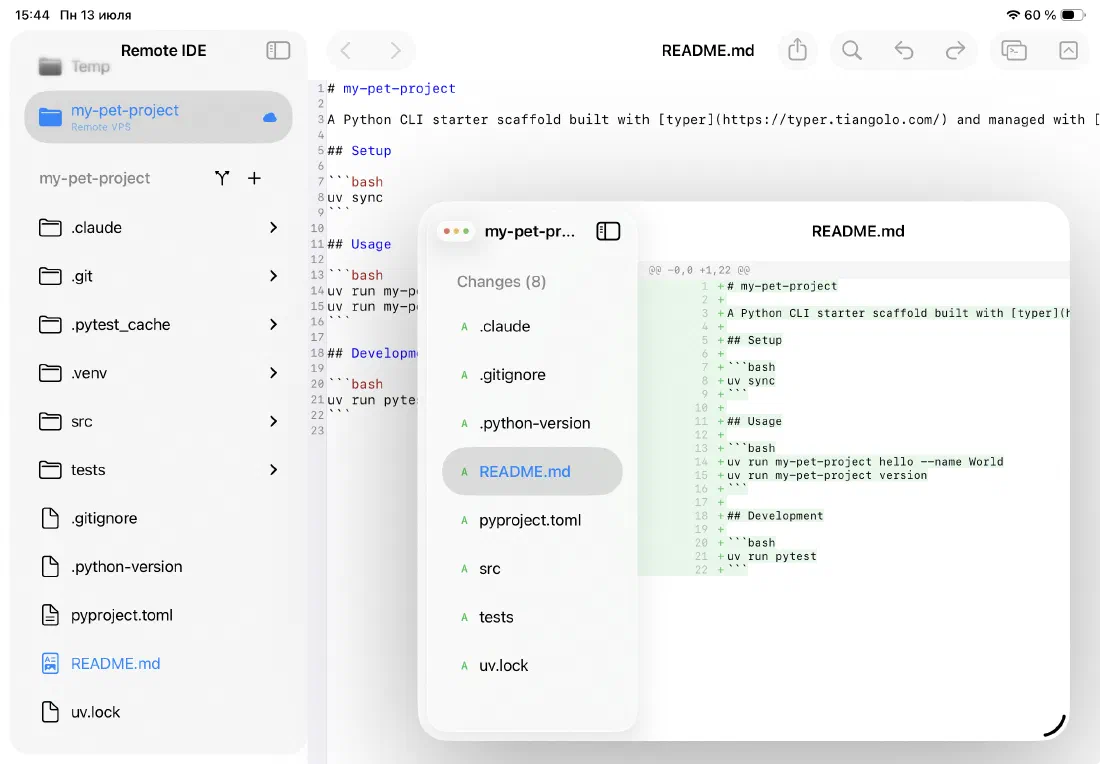The width and height of the screenshot is (1100, 764).
Task: Open search in the editor toolbar
Action: (x=852, y=51)
